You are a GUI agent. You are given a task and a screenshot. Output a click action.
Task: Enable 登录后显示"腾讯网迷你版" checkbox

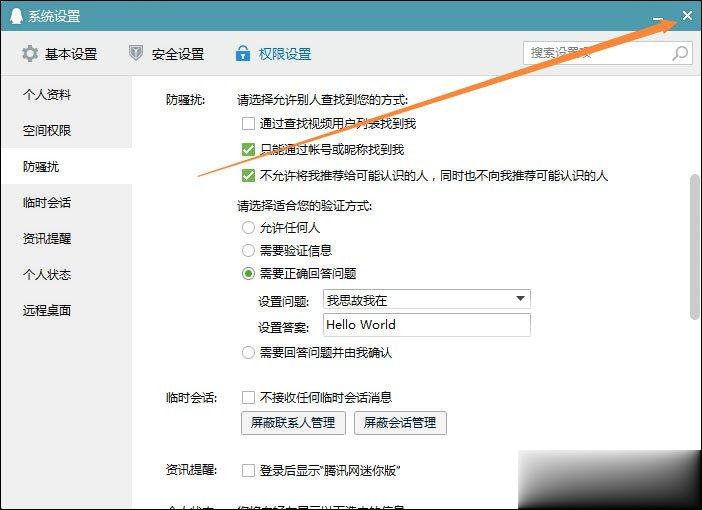(248, 470)
